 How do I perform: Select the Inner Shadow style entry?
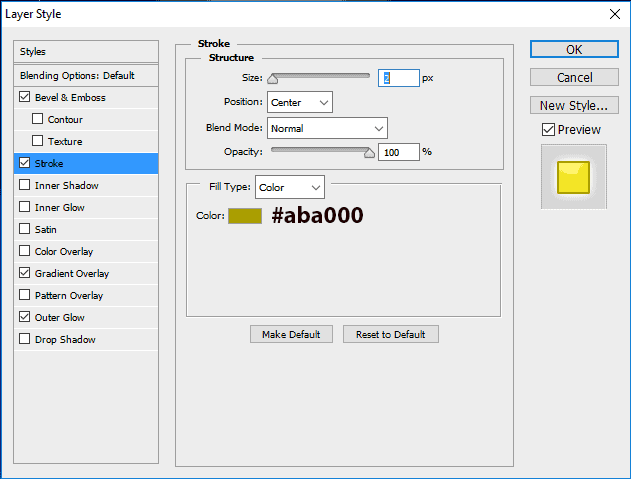(66, 186)
